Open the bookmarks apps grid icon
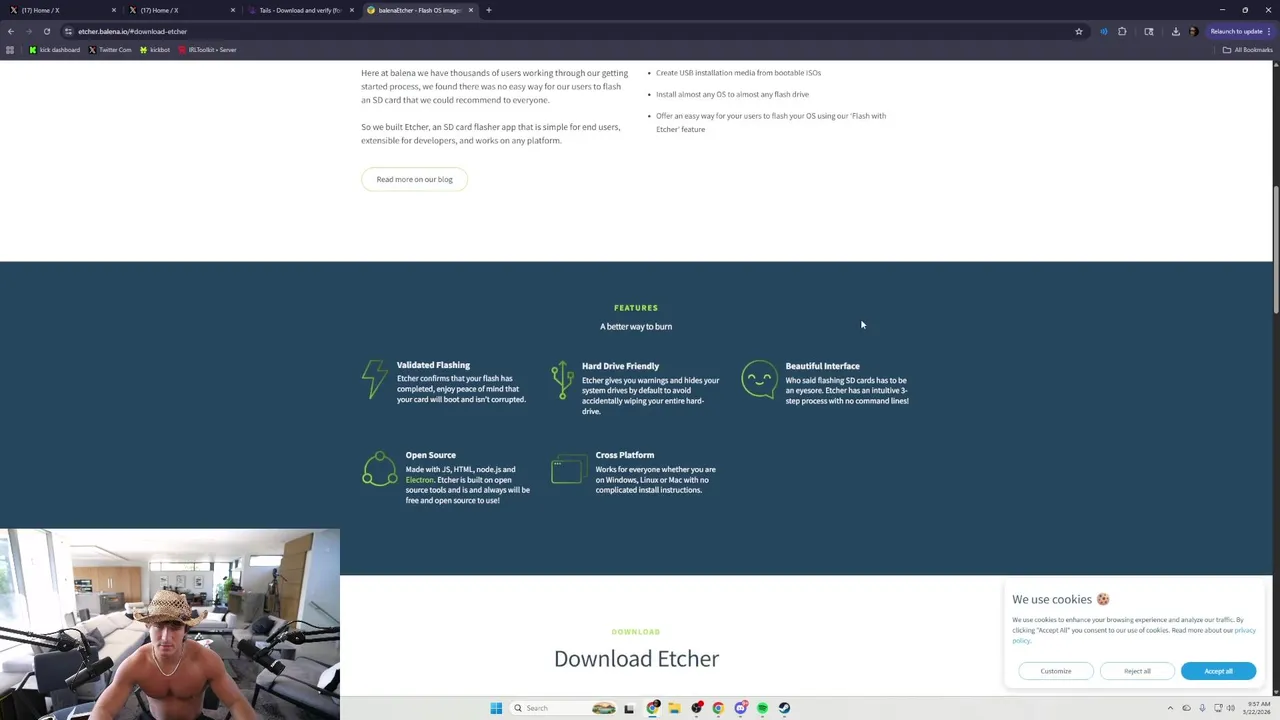Screen dimensions: 1280x720 click(x=10, y=50)
